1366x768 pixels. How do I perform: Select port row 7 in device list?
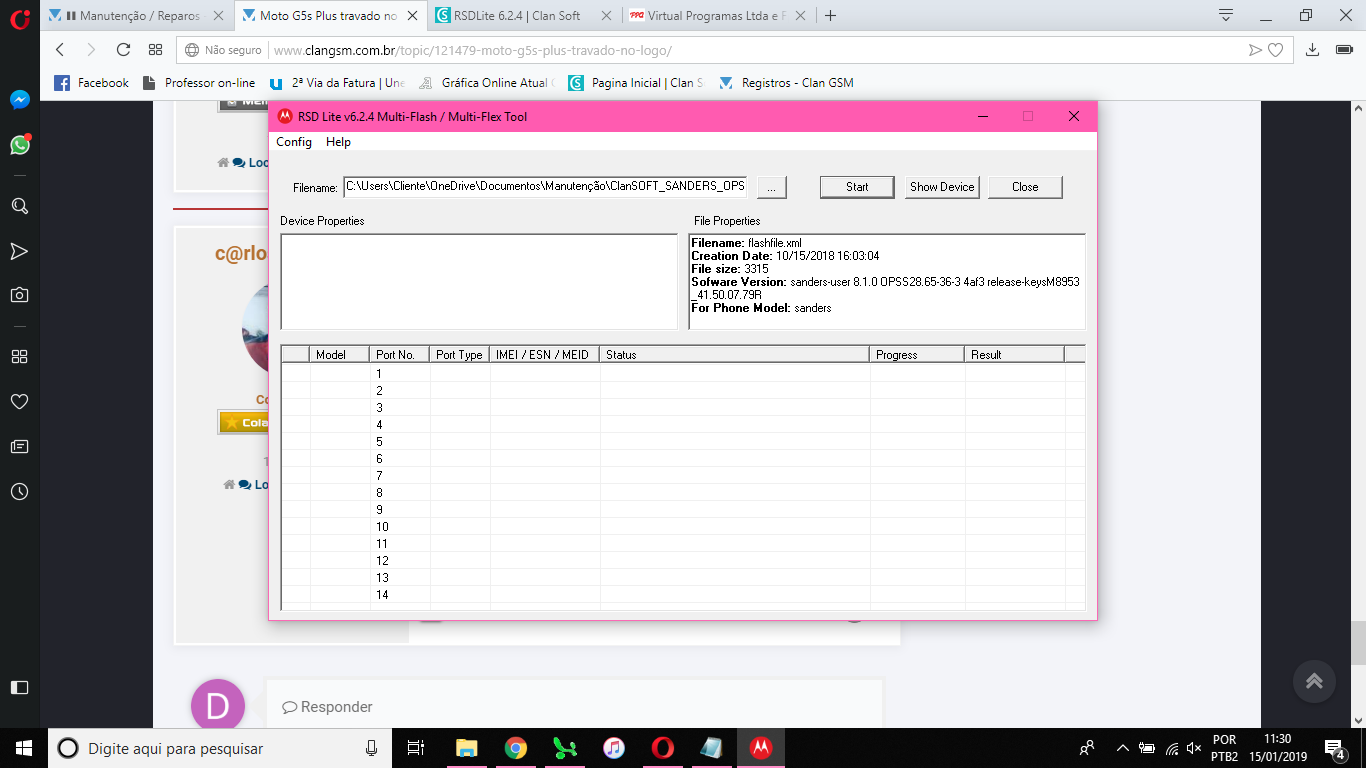[682, 475]
